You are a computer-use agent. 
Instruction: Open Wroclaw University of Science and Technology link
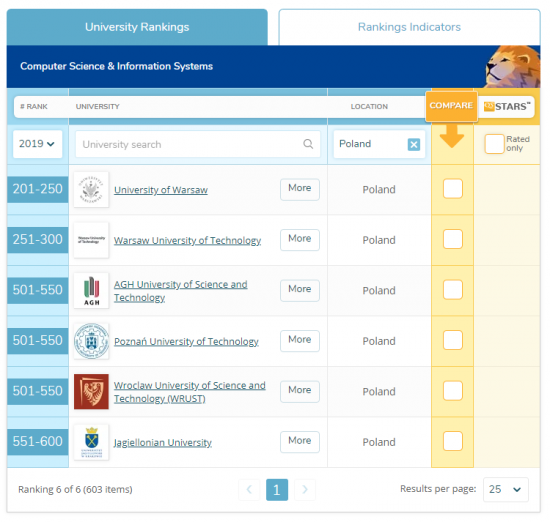pyautogui.click(x=190, y=392)
